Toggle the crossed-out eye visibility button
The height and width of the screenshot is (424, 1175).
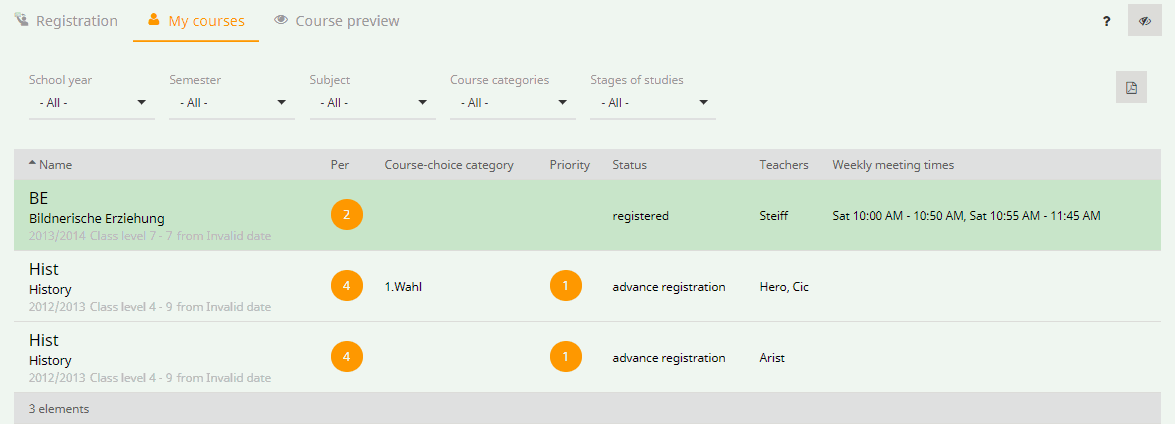click(1144, 21)
